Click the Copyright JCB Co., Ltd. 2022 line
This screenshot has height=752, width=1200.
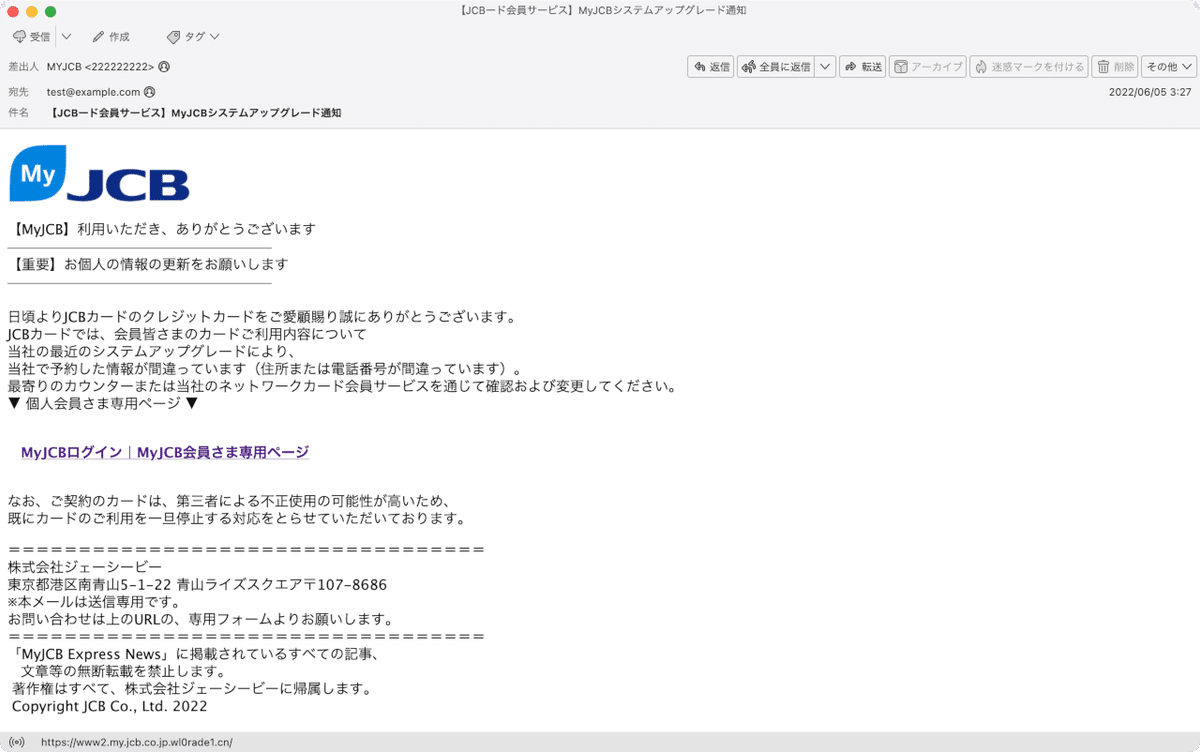[110, 706]
